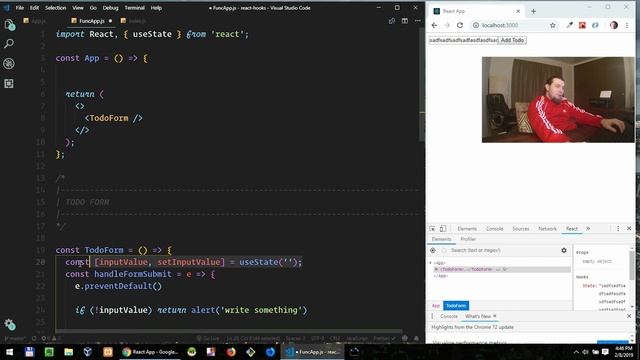Select the React tab in DevTools
Image resolution: width=640 pixels, height=360 pixels.
(x=571, y=229)
